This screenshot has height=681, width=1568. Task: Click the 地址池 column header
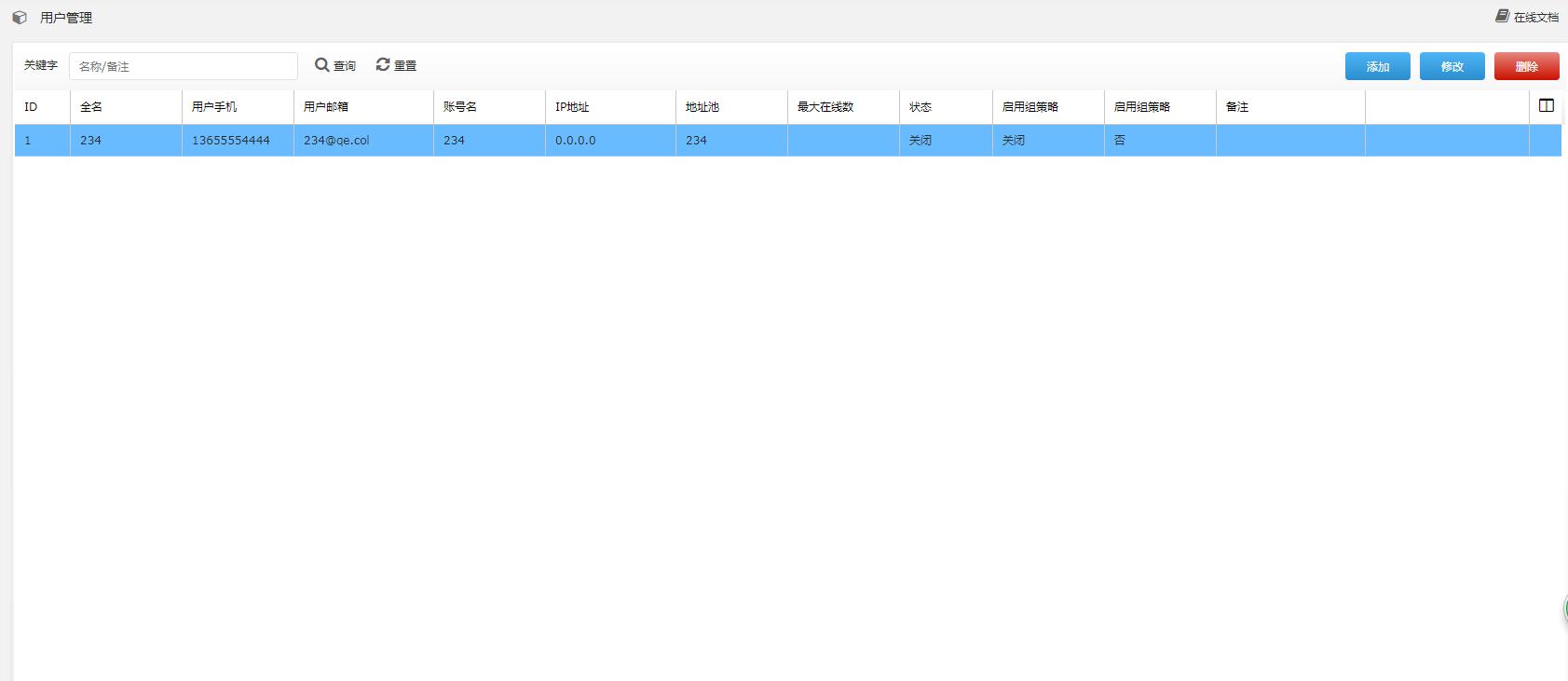(x=731, y=107)
